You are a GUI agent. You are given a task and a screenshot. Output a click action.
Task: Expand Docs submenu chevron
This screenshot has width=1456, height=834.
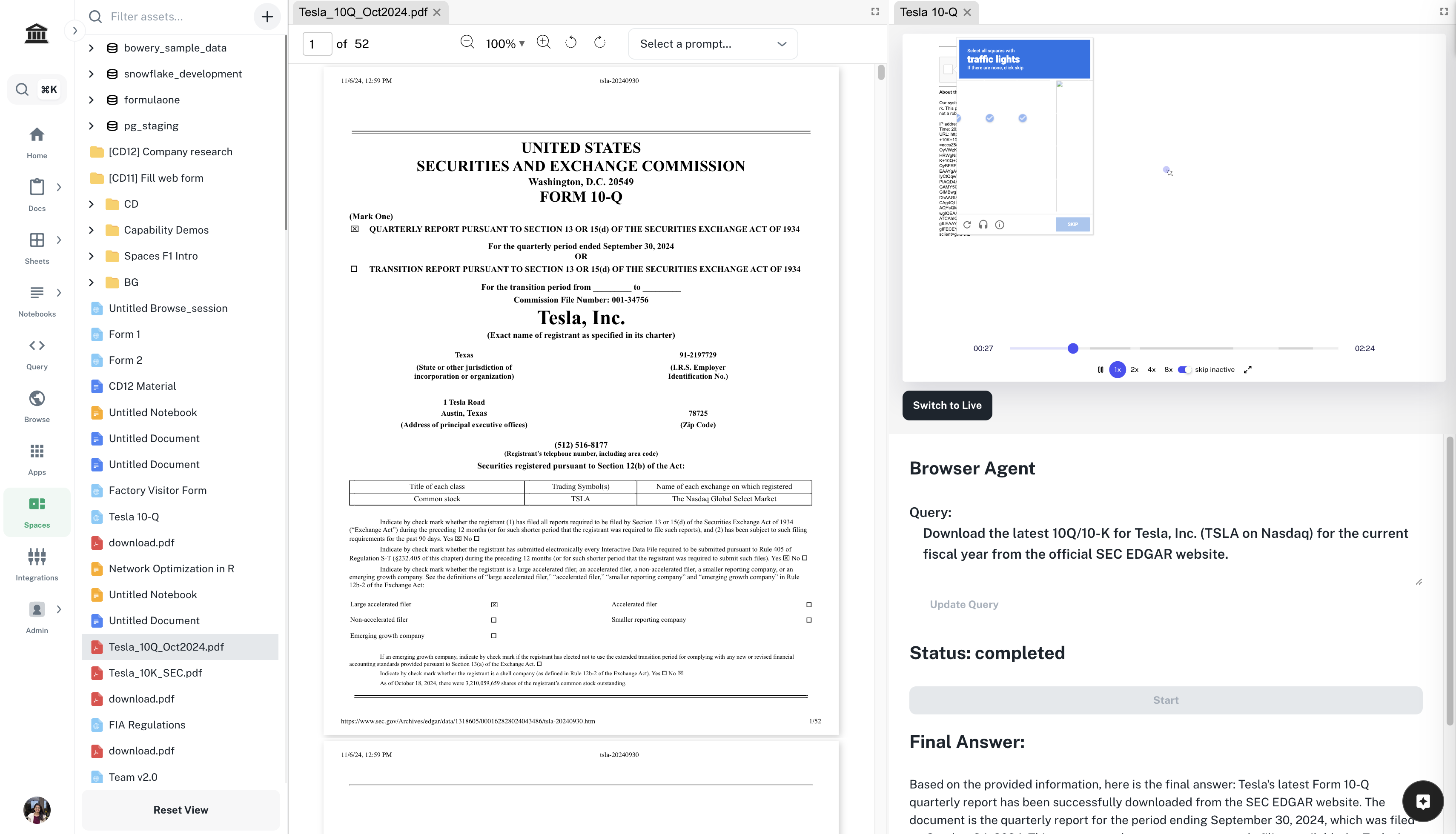tap(59, 187)
